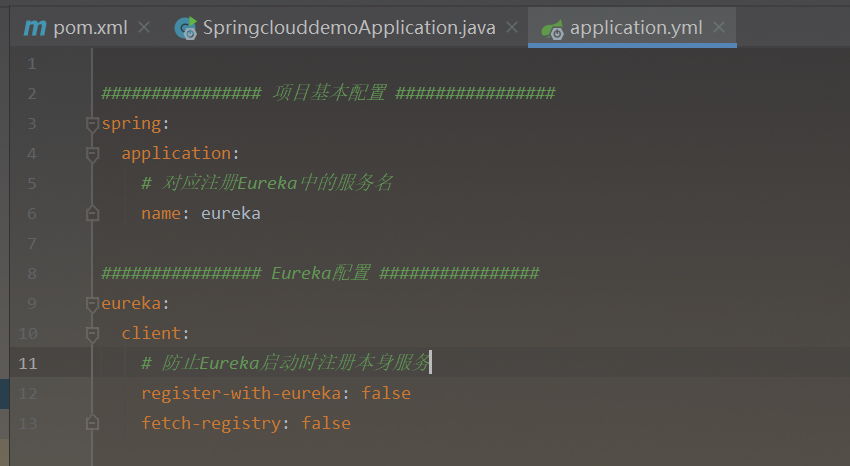
Task: Click 'false' value of register-with-eureka
Action: pyautogui.click(x=386, y=393)
